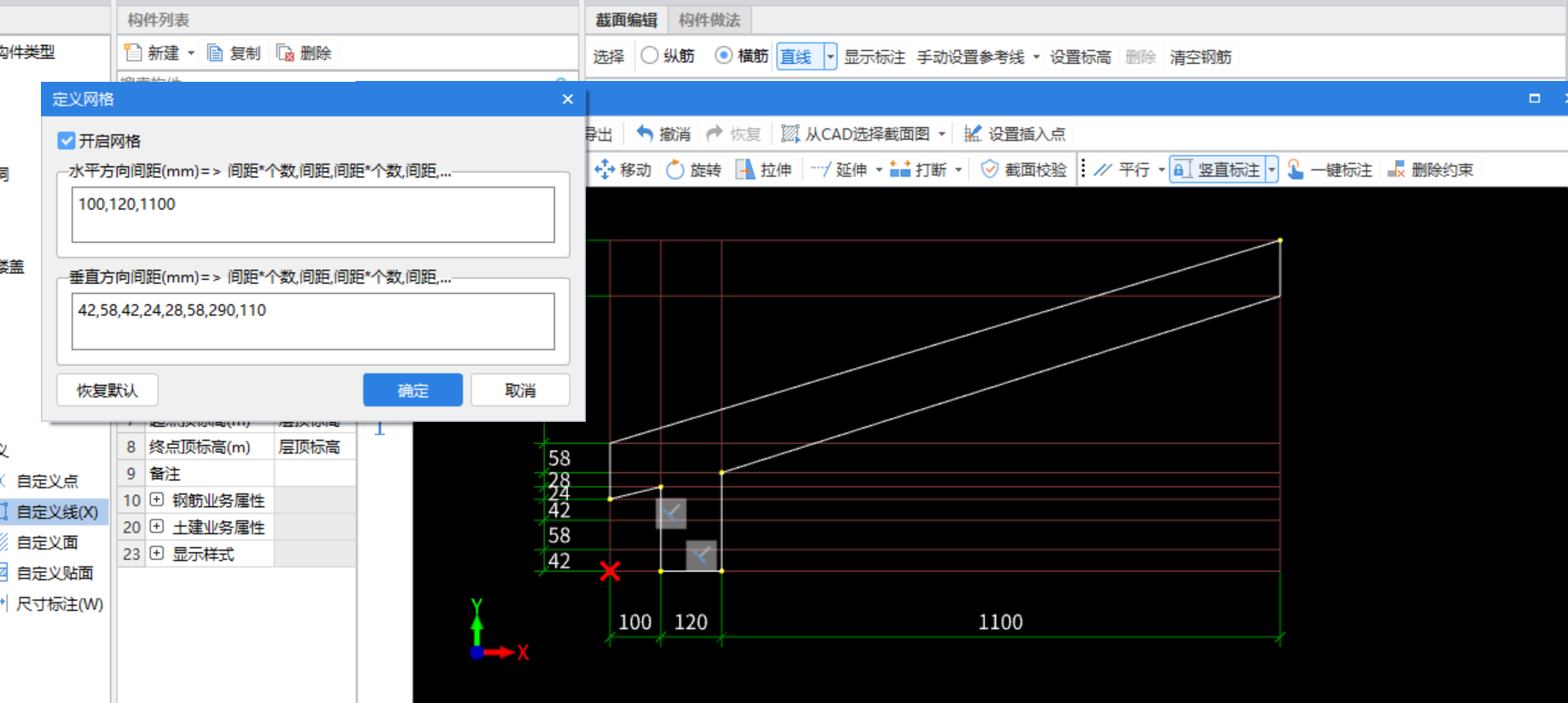
Task: Switch to the 构件做法 tab
Action: coord(709,20)
